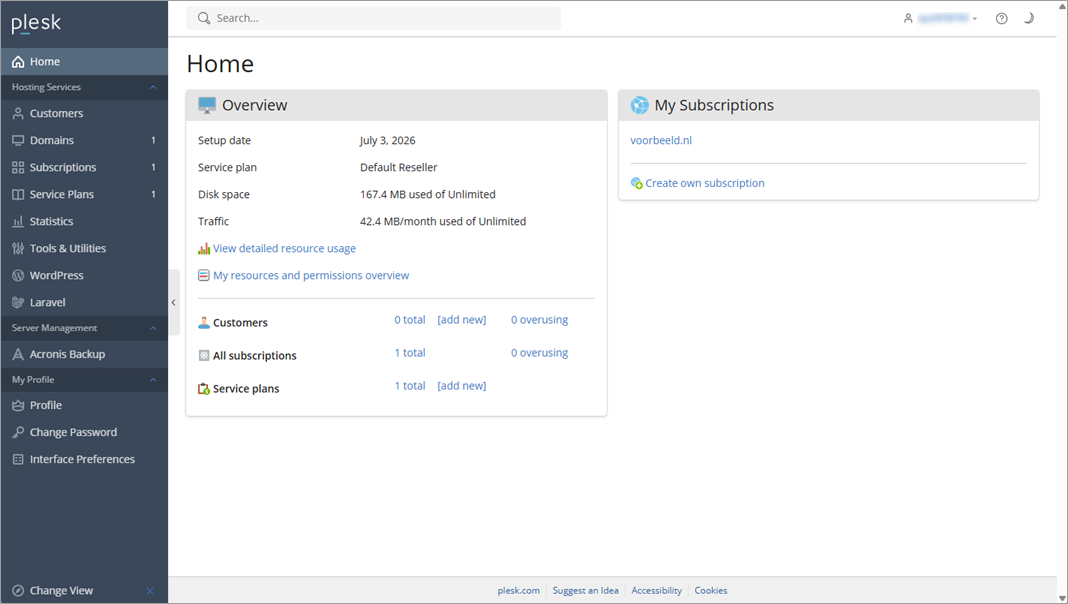Click the resources overview list icon
This screenshot has height=604, width=1068.
[x=204, y=275]
